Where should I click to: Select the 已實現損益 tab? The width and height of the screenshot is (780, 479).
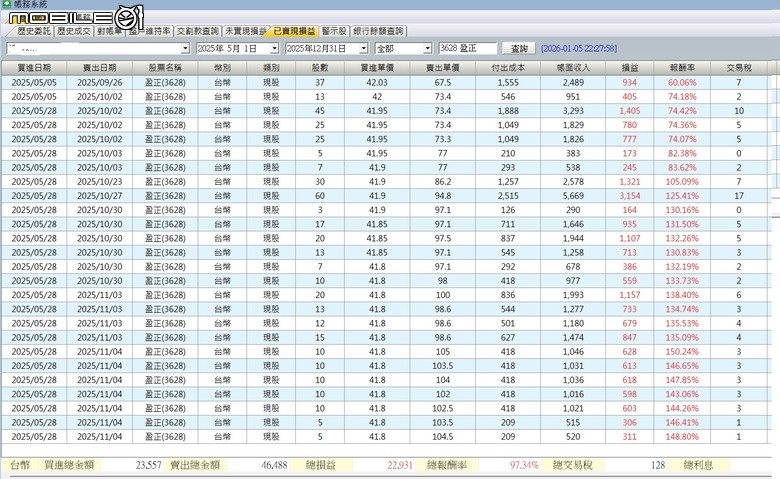click(x=293, y=31)
